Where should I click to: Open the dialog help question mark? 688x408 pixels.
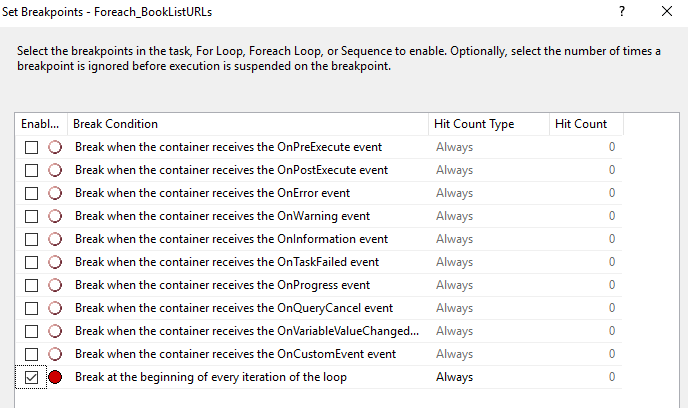click(x=622, y=11)
